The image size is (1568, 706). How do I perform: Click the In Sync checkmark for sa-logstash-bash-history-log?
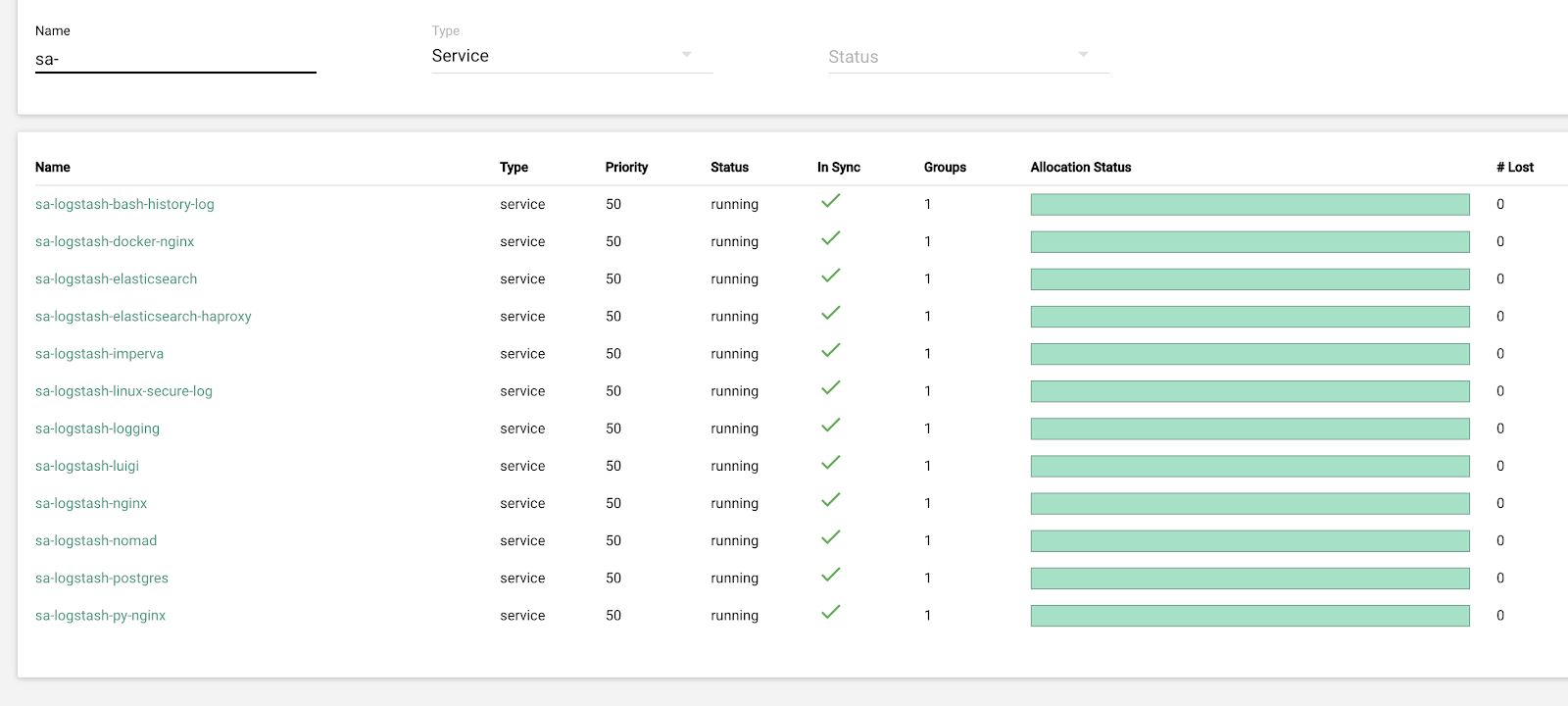[x=831, y=201]
